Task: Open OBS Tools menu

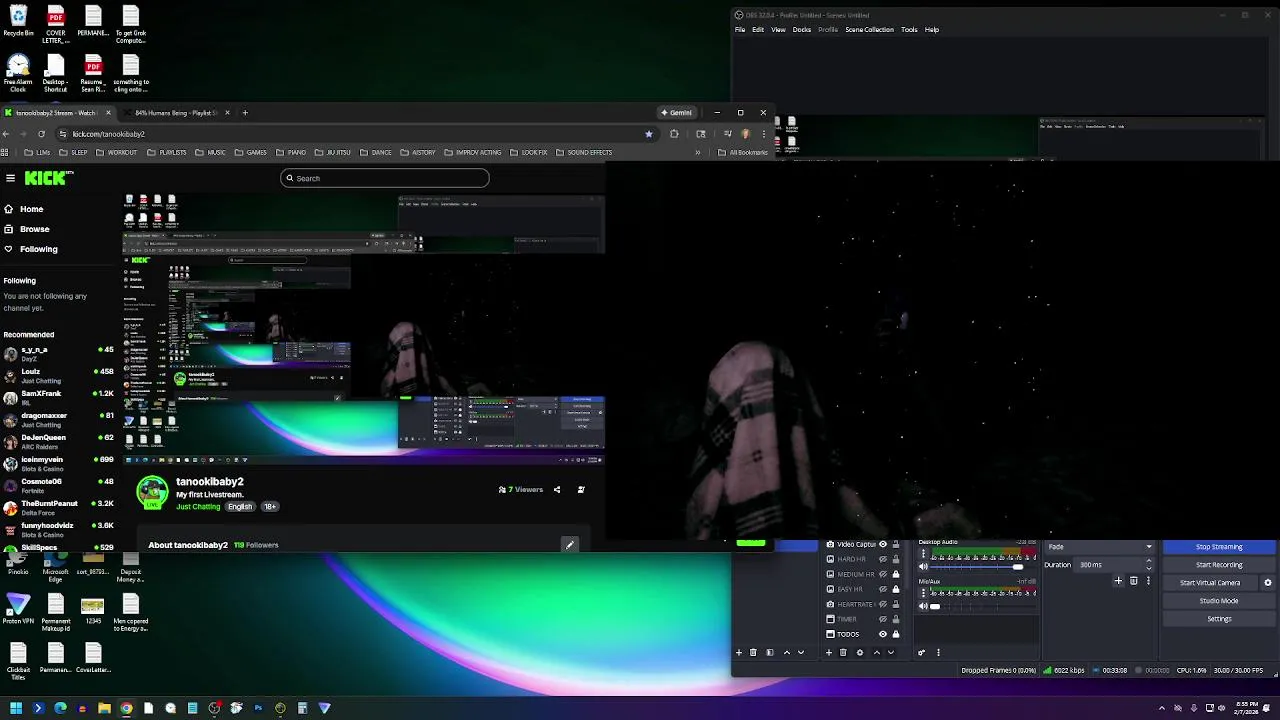Action: [x=909, y=30]
